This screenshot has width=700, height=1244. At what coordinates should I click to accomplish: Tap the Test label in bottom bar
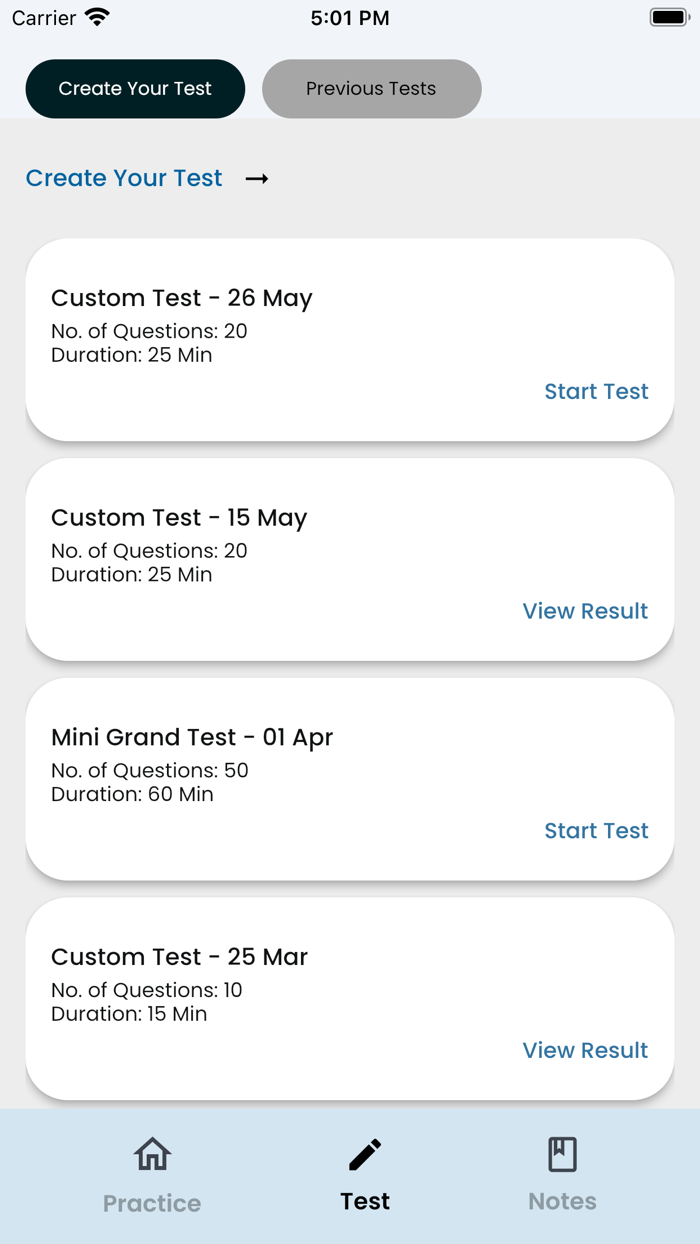(x=365, y=1201)
